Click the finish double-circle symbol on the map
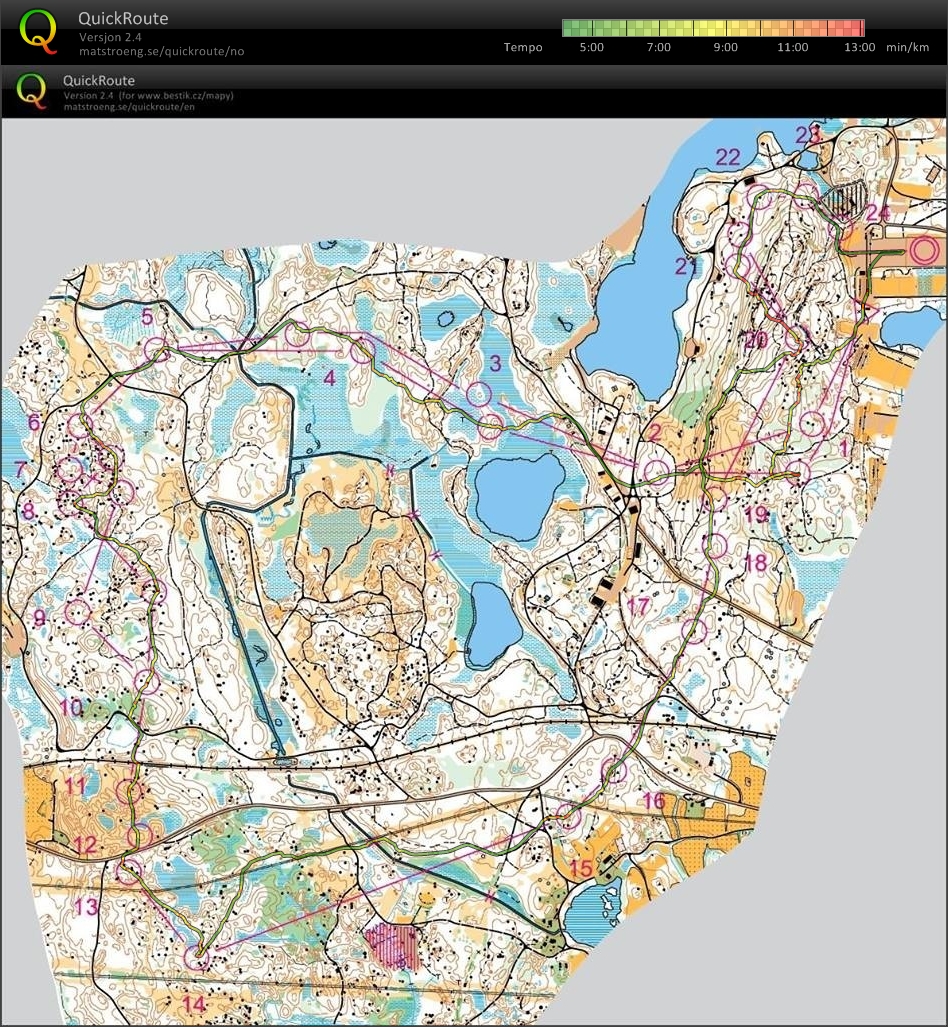The height and width of the screenshot is (1027, 948). [924, 251]
